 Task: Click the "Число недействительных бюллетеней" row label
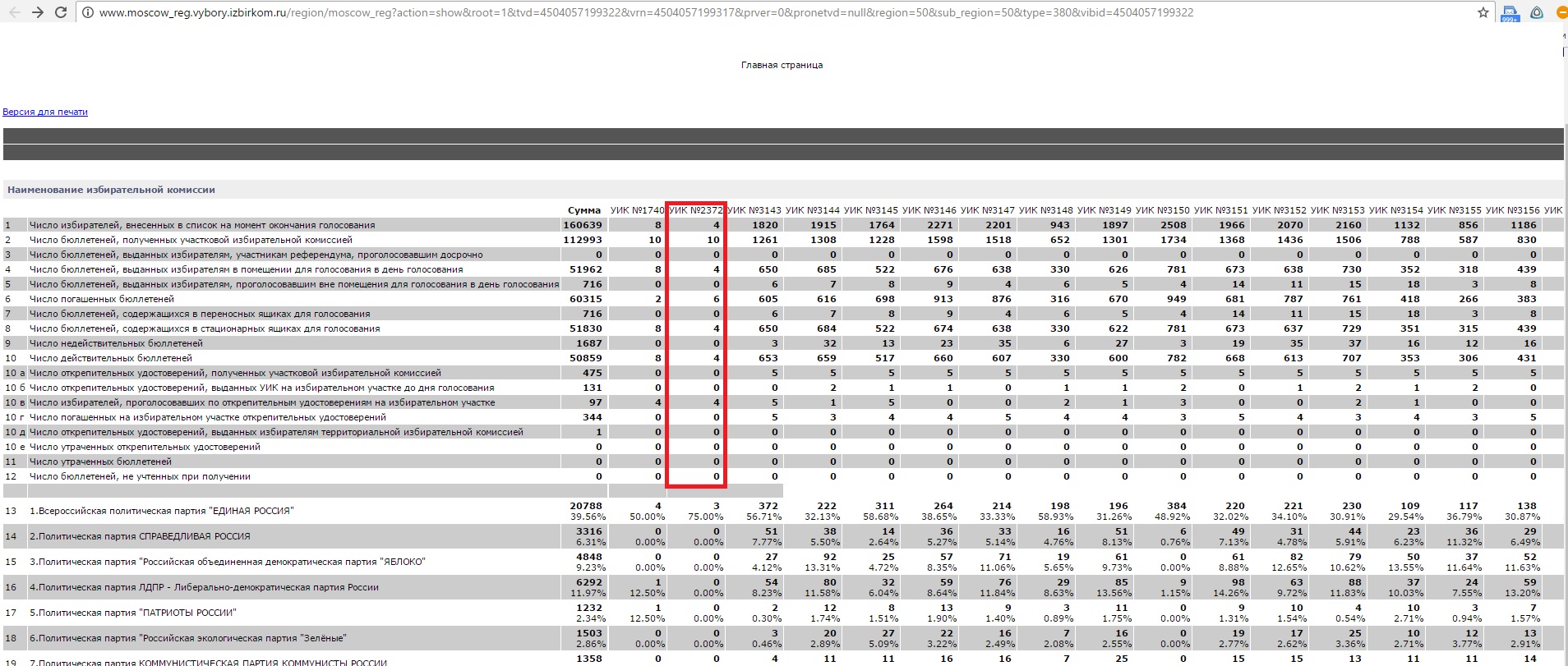[x=116, y=343]
